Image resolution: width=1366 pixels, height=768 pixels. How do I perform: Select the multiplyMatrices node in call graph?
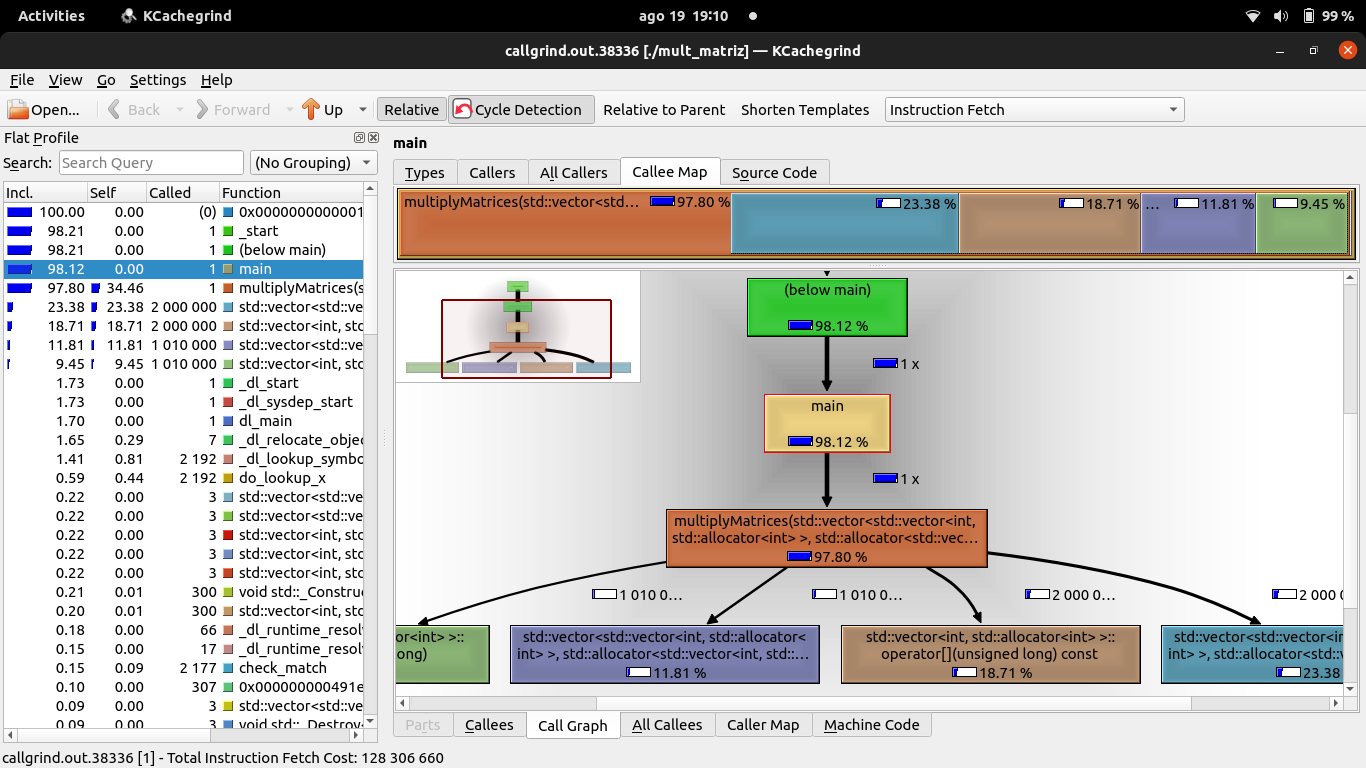(827, 538)
